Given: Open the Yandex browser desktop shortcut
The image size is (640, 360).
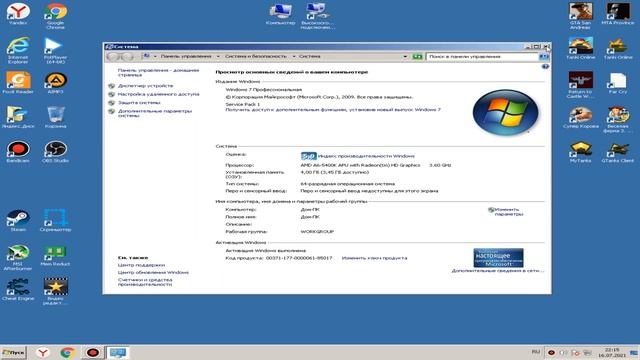Looking at the screenshot, I should click(18, 14).
